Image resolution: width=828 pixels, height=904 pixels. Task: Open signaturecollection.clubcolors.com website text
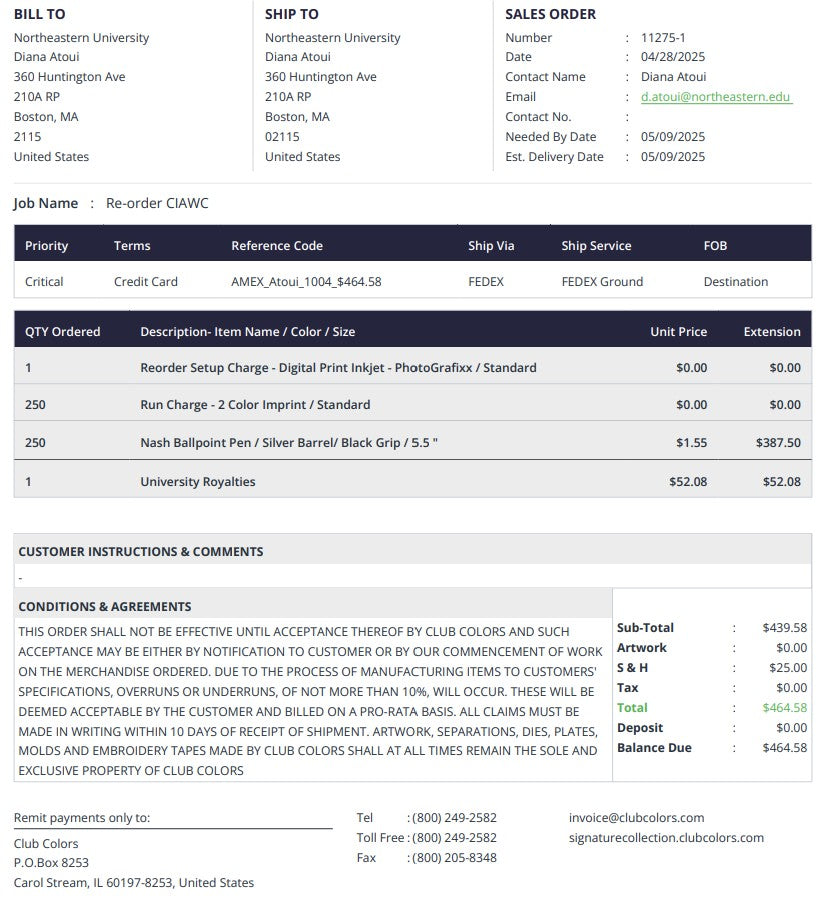point(666,838)
